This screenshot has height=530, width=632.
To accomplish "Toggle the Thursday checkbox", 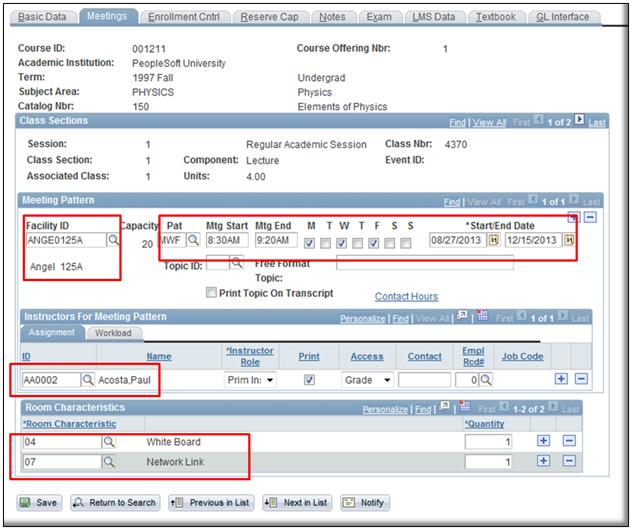I will pyautogui.click(x=358, y=243).
